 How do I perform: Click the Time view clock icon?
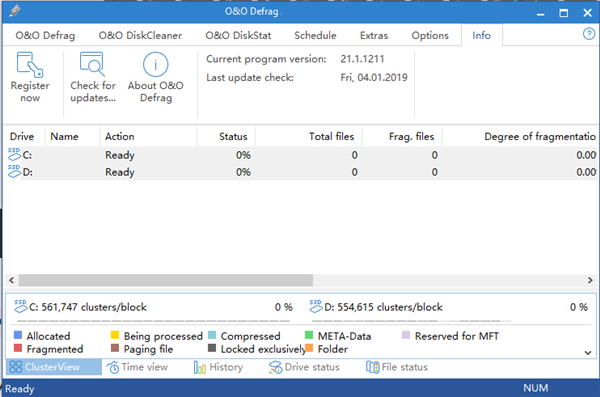[113, 367]
